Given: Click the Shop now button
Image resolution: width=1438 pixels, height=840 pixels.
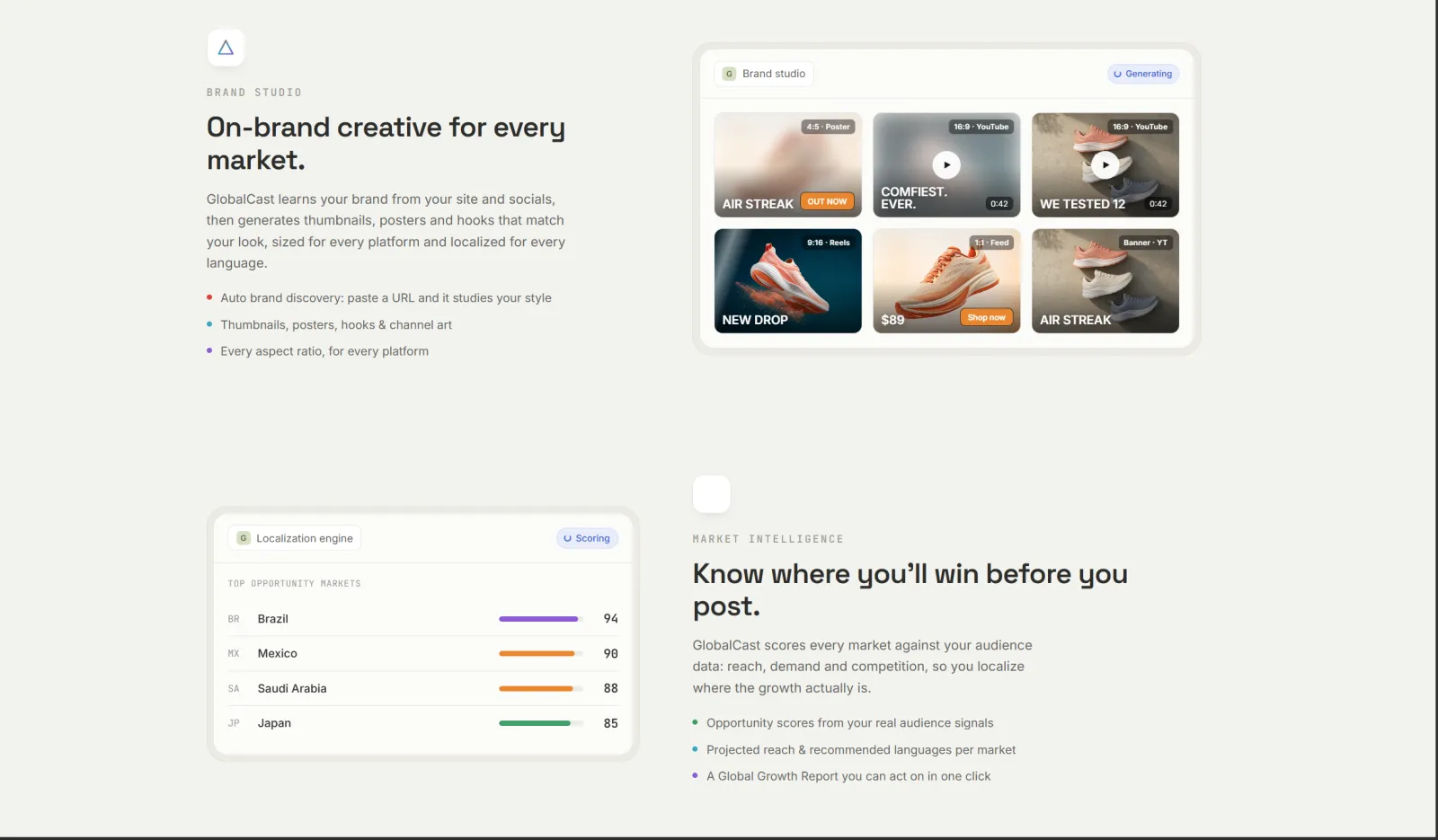Looking at the screenshot, I should click(986, 317).
